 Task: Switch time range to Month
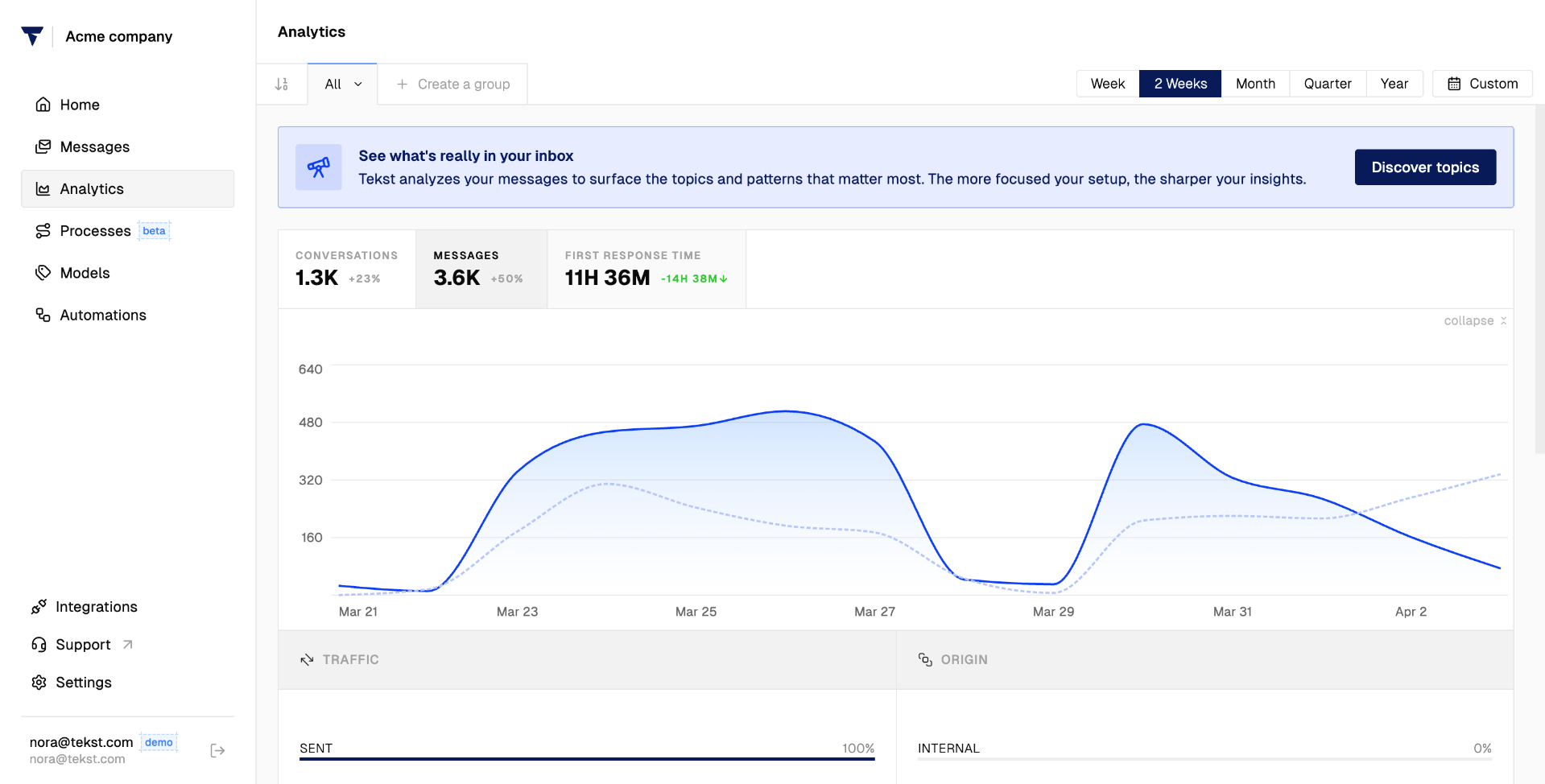(x=1255, y=84)
